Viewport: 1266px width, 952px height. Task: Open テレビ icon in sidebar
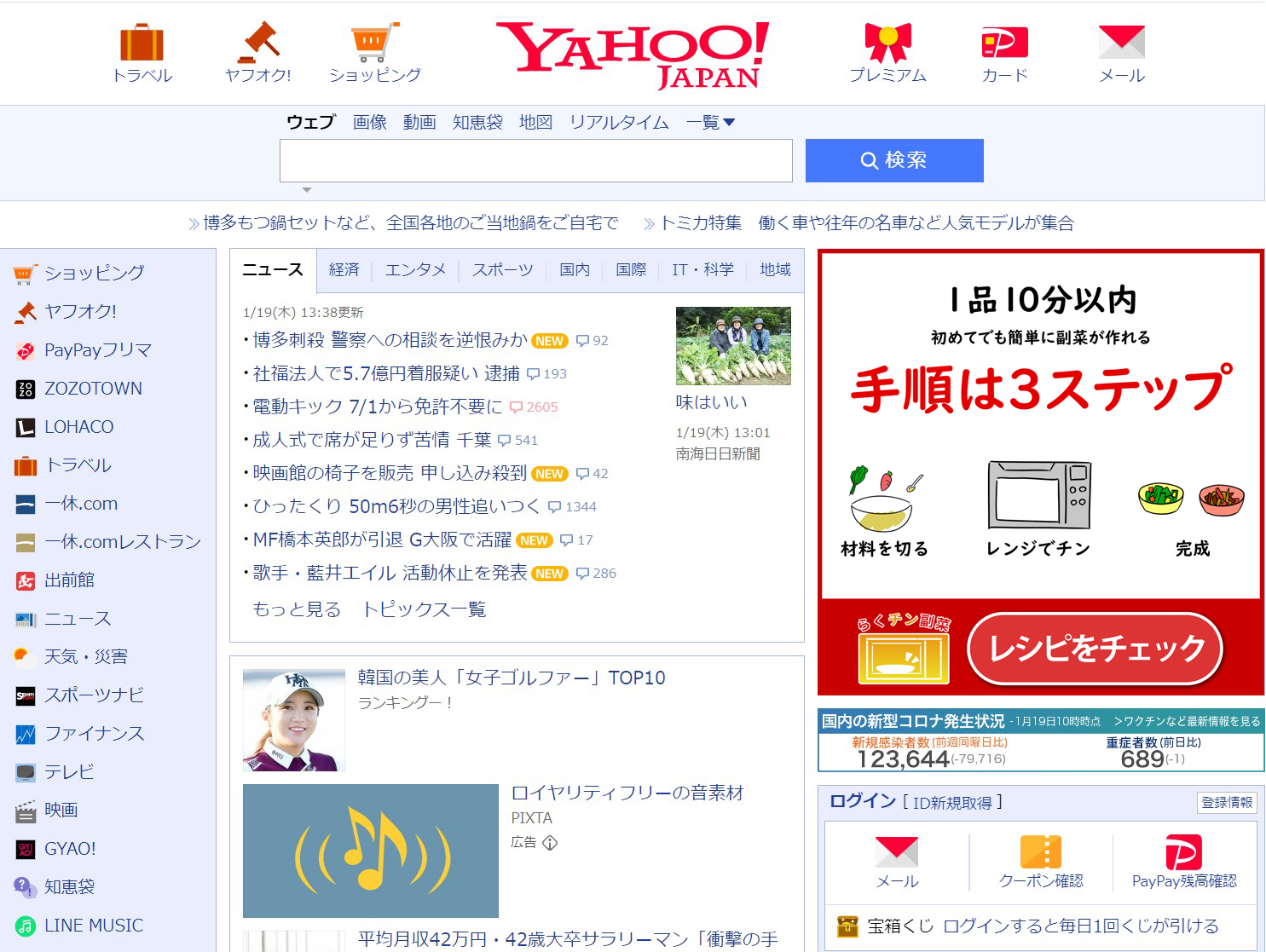(26, 772)
